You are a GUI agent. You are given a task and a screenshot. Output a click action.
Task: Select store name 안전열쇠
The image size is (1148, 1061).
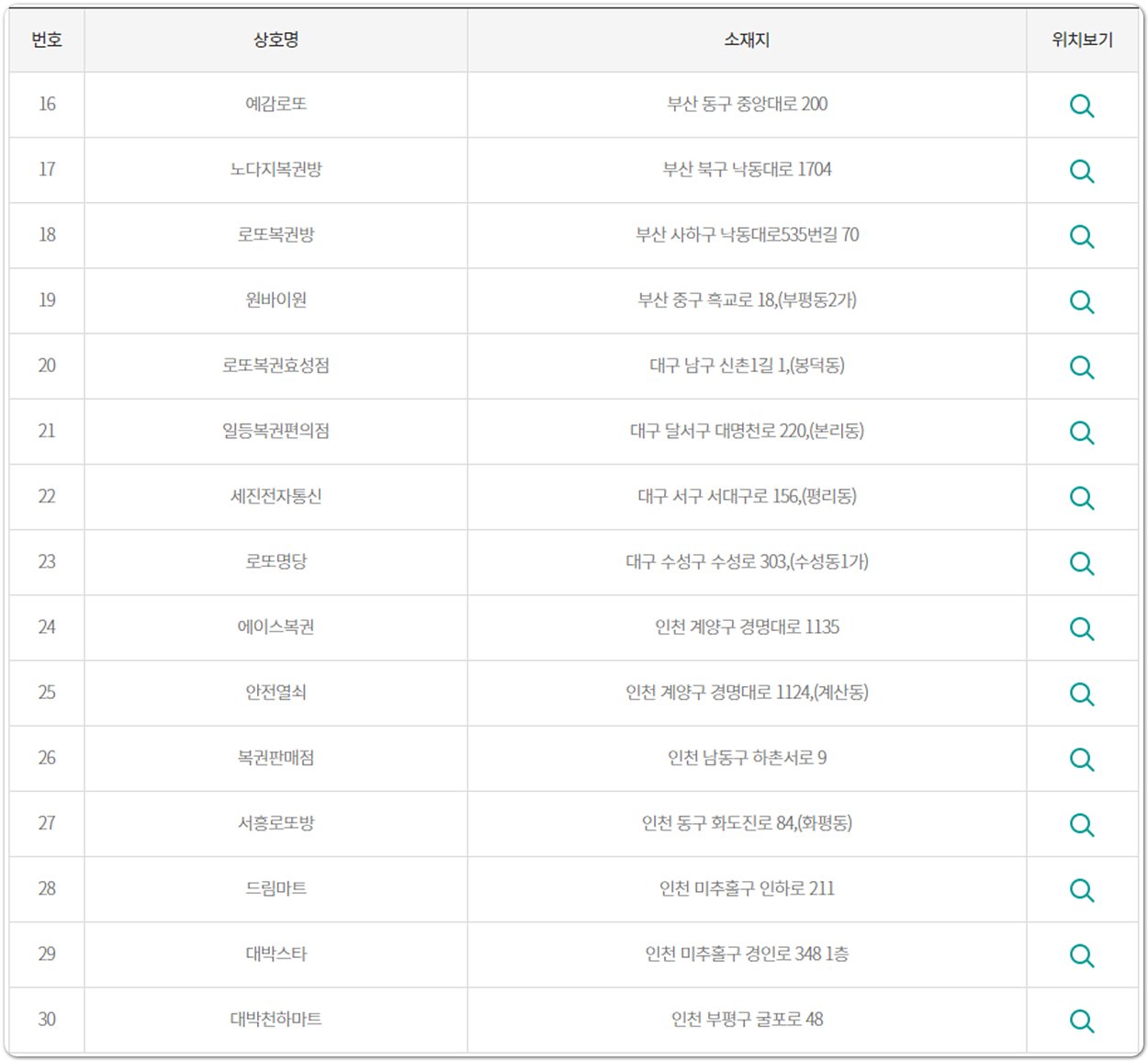[x=276, y=692]
